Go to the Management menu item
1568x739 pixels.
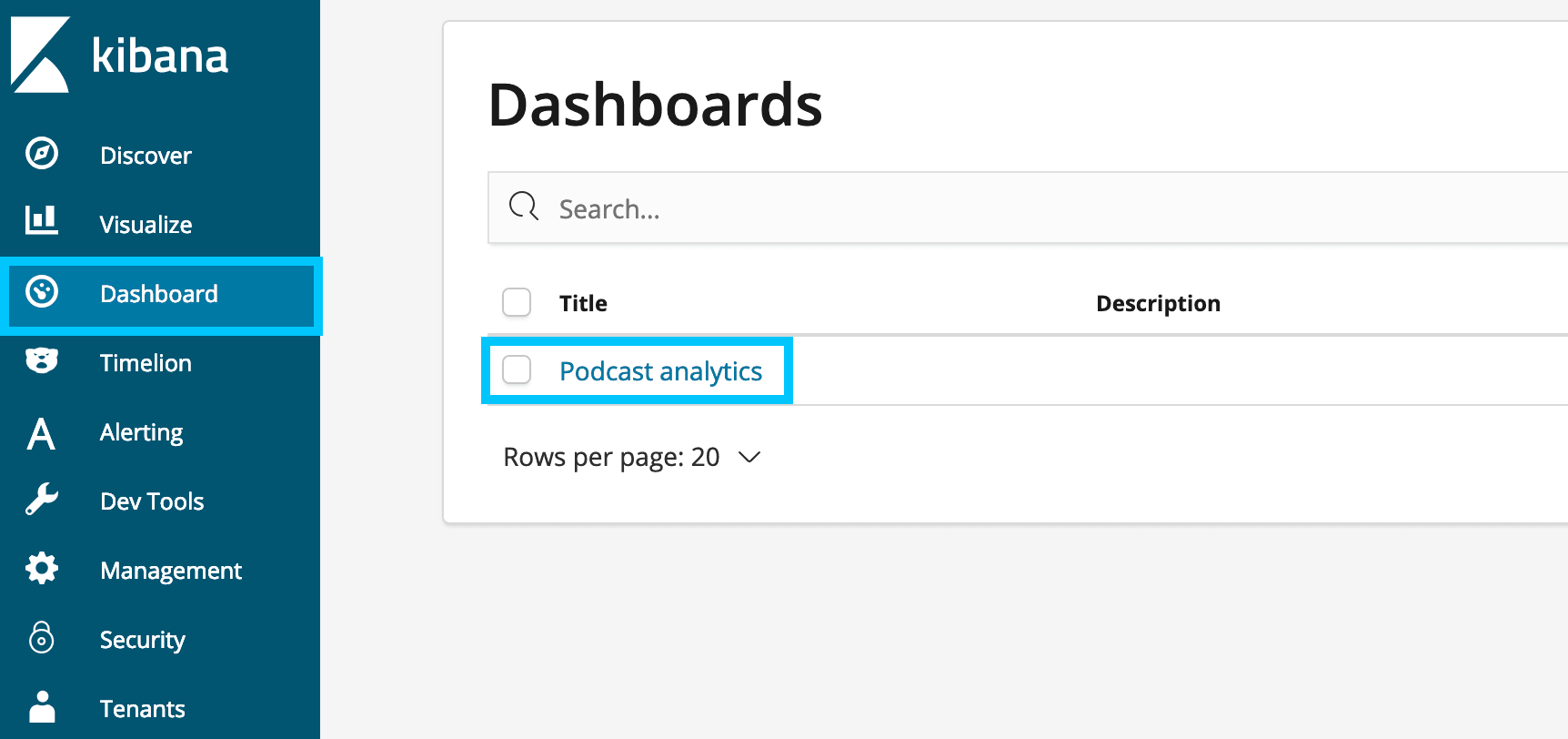[x=171, y=571]
